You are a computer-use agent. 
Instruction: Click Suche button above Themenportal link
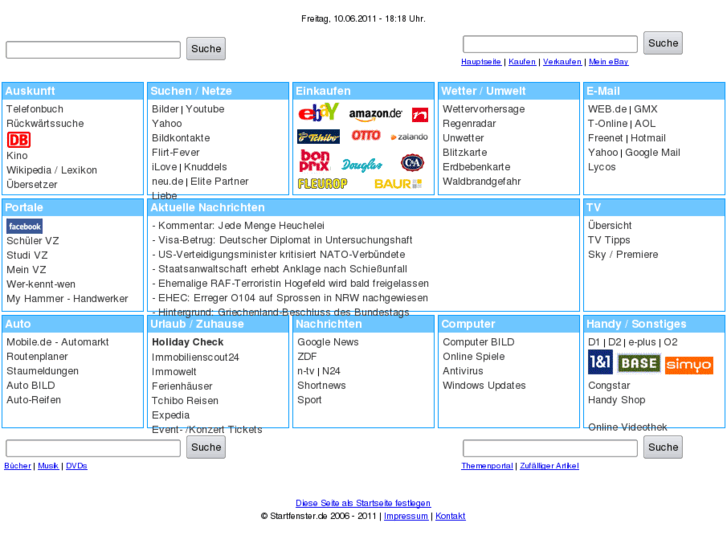tap(663, 447)
